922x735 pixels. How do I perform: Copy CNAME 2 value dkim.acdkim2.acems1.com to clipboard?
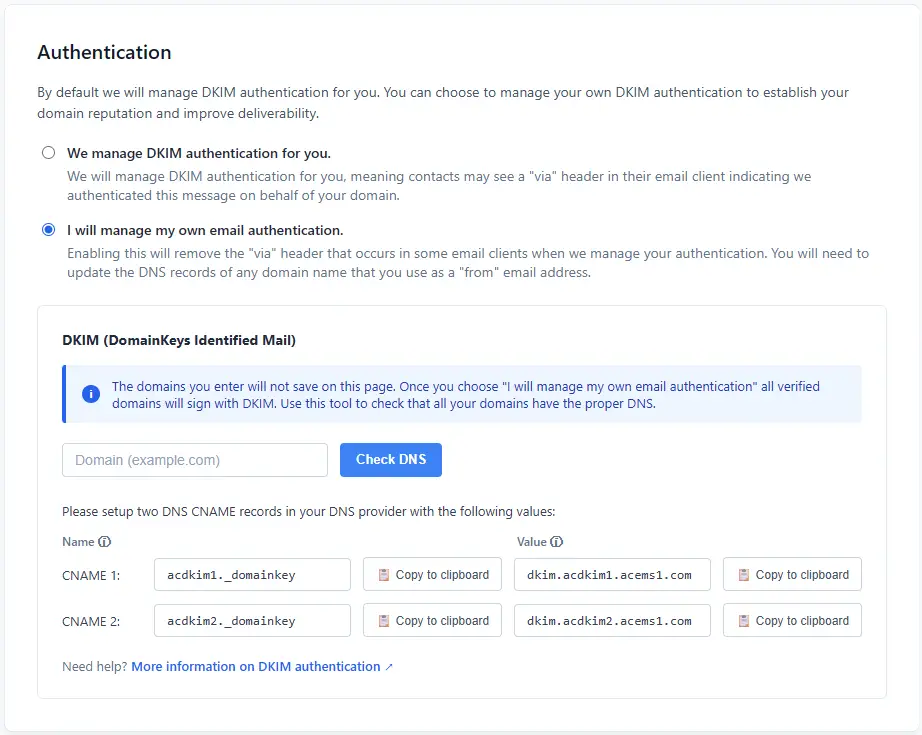(792, 620)
